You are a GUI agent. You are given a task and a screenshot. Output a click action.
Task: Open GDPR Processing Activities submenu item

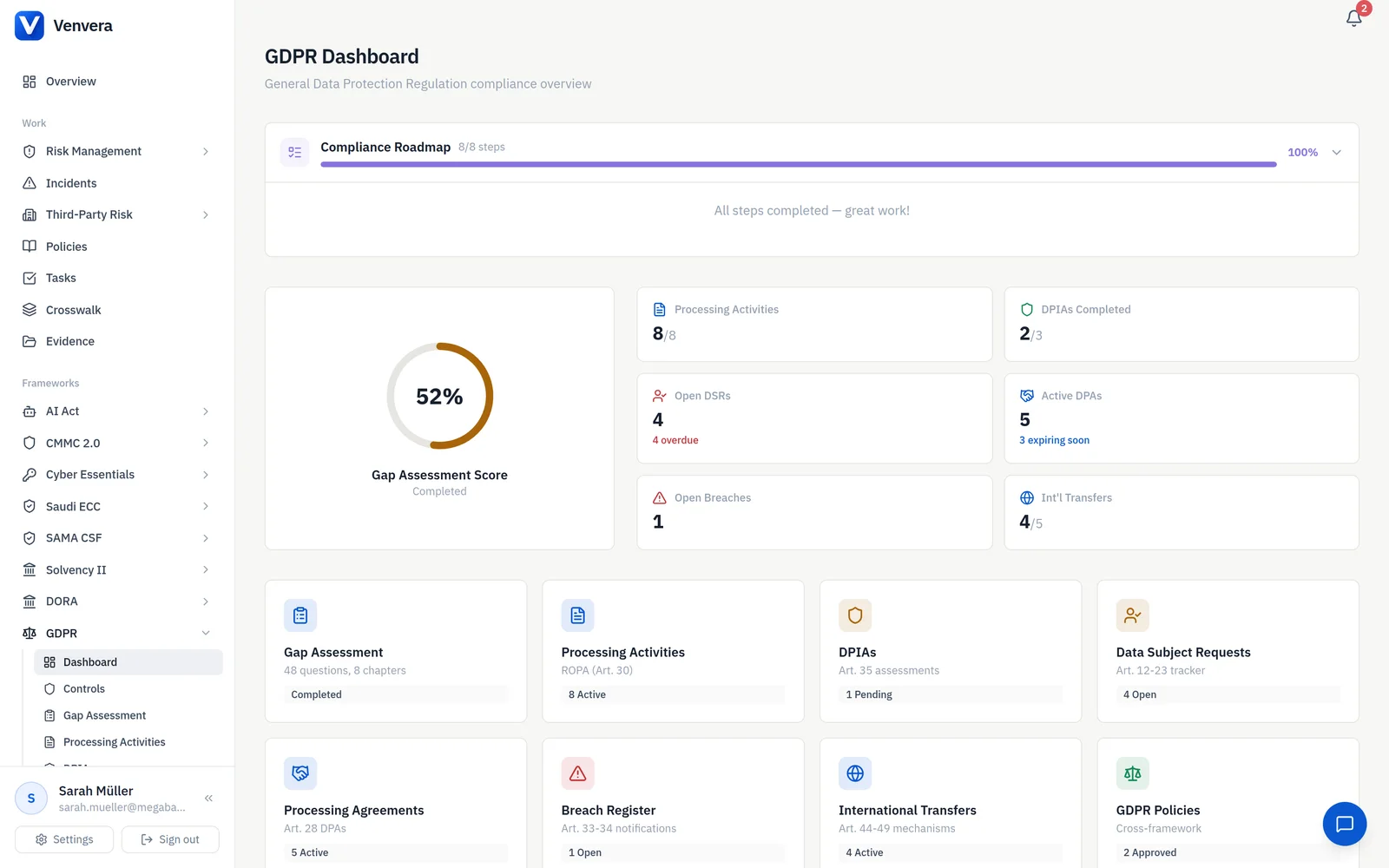[x=128, y=742]
